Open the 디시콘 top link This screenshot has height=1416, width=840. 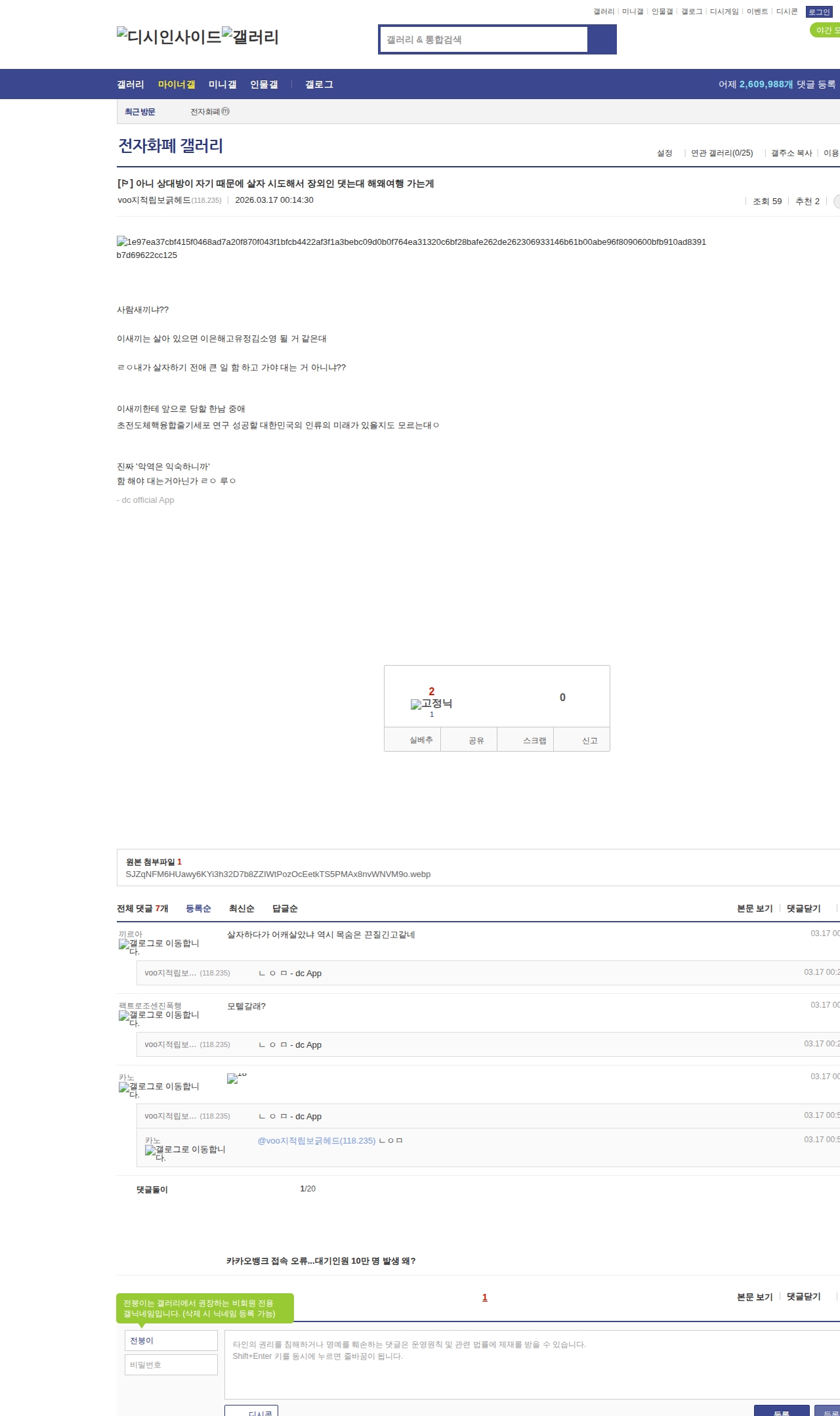click(x=787, y=12)
